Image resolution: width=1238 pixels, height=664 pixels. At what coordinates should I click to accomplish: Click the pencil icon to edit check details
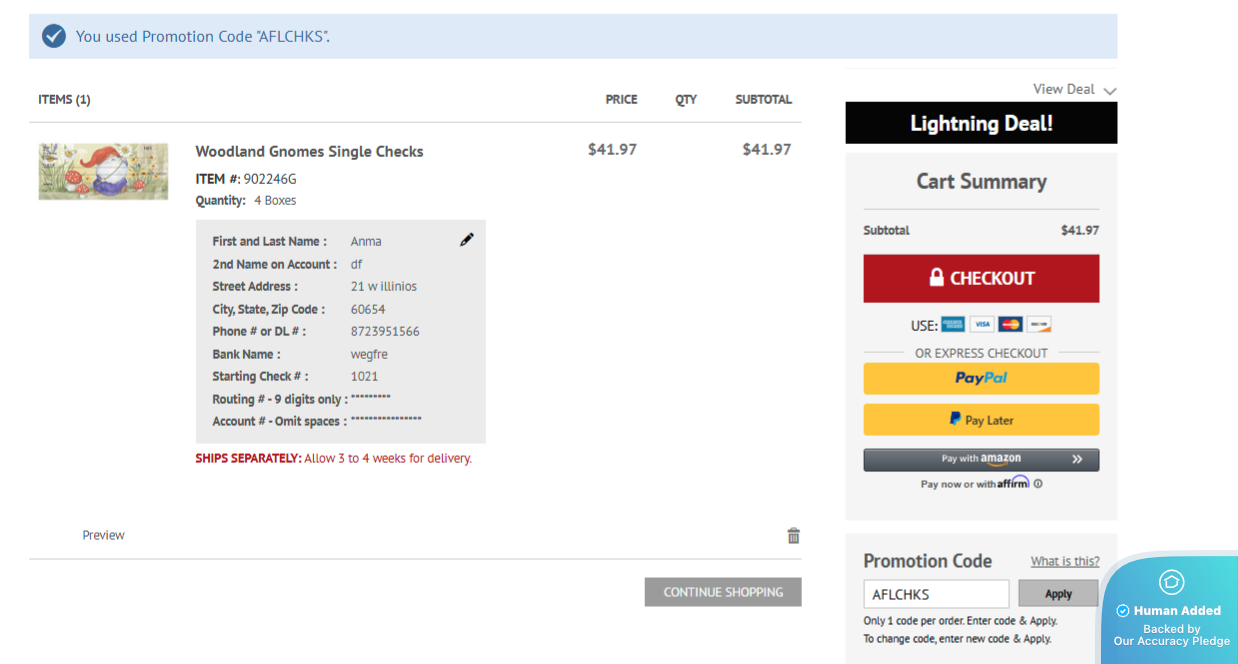pos(466,240)
